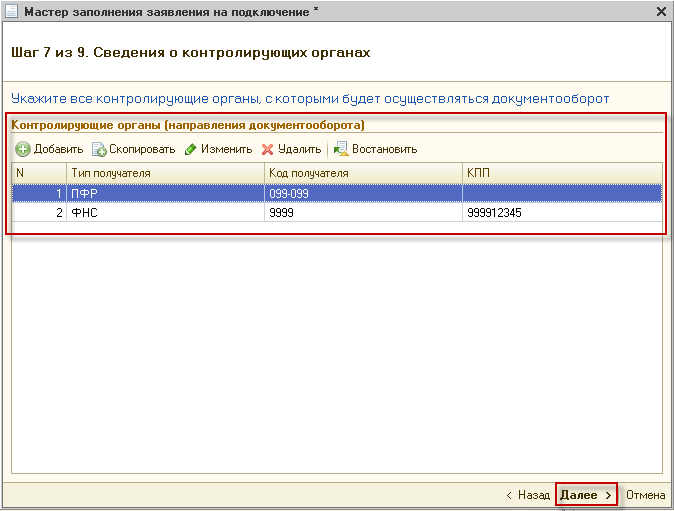Select the ПФР row in the table
Viewport: 674px width, 511px height.
pos(165,194)
